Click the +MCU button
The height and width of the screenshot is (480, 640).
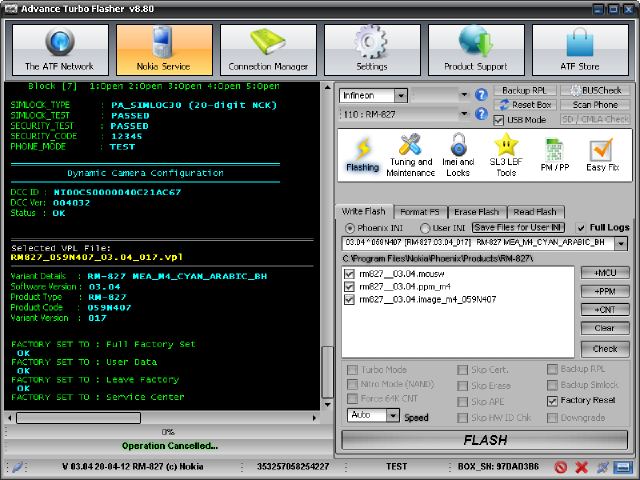(x=605, y=273)
